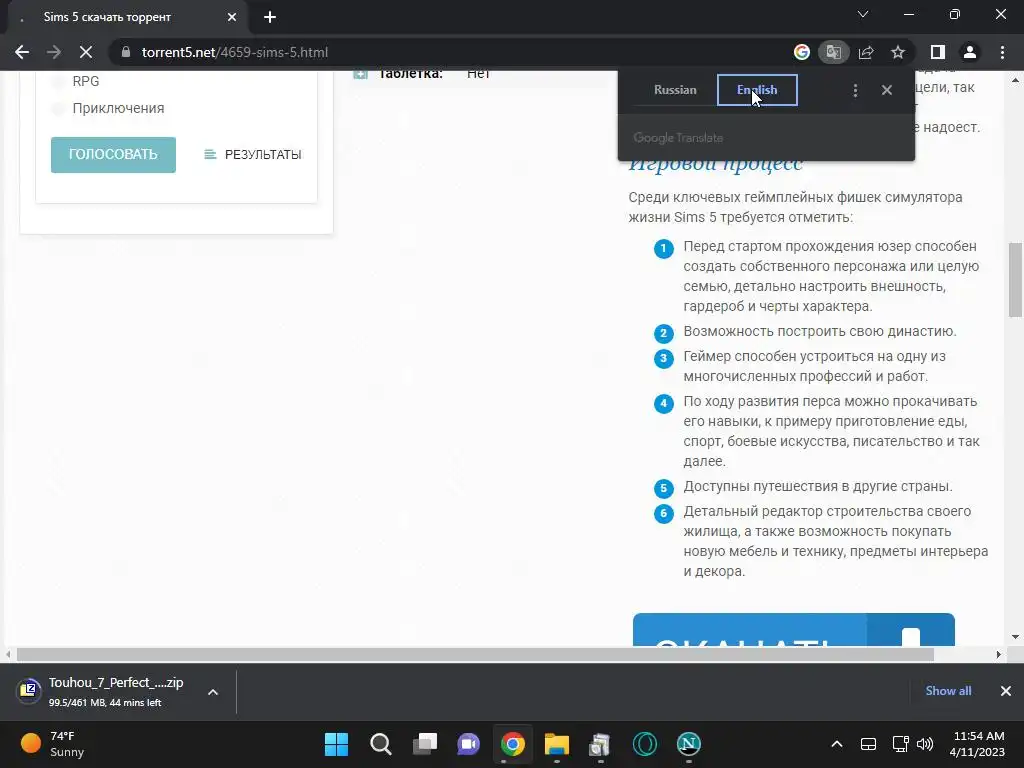Click the address bar URL
Viewport: 1024px width, 768px height.
tap(235, 52)
